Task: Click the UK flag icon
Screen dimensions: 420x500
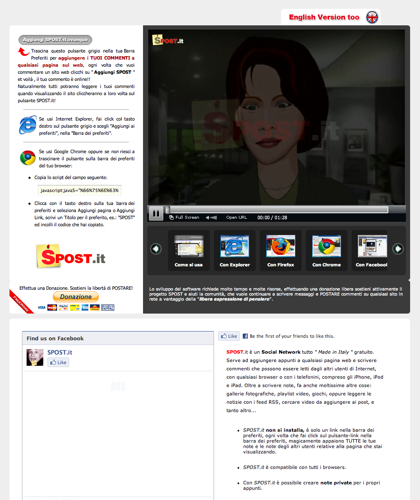Action: coord(372,17)
